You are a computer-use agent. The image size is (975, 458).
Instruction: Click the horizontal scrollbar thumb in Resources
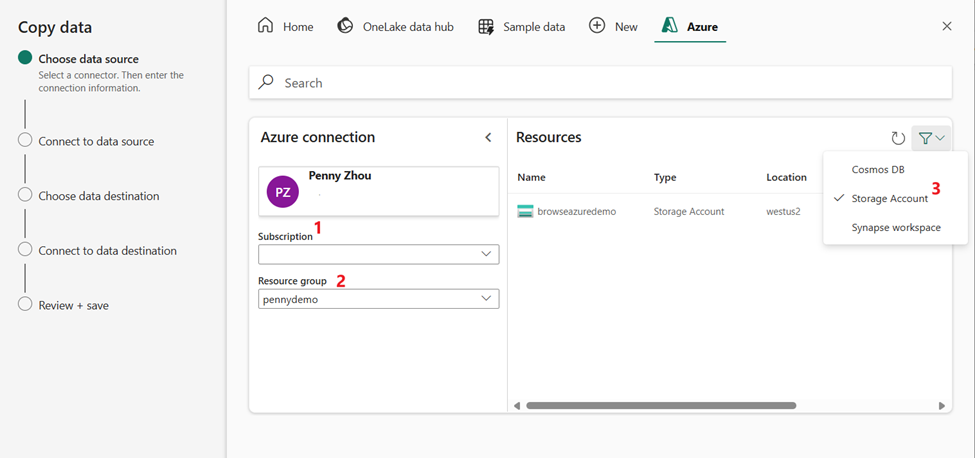pyautogui.click(x=661, y=405)
